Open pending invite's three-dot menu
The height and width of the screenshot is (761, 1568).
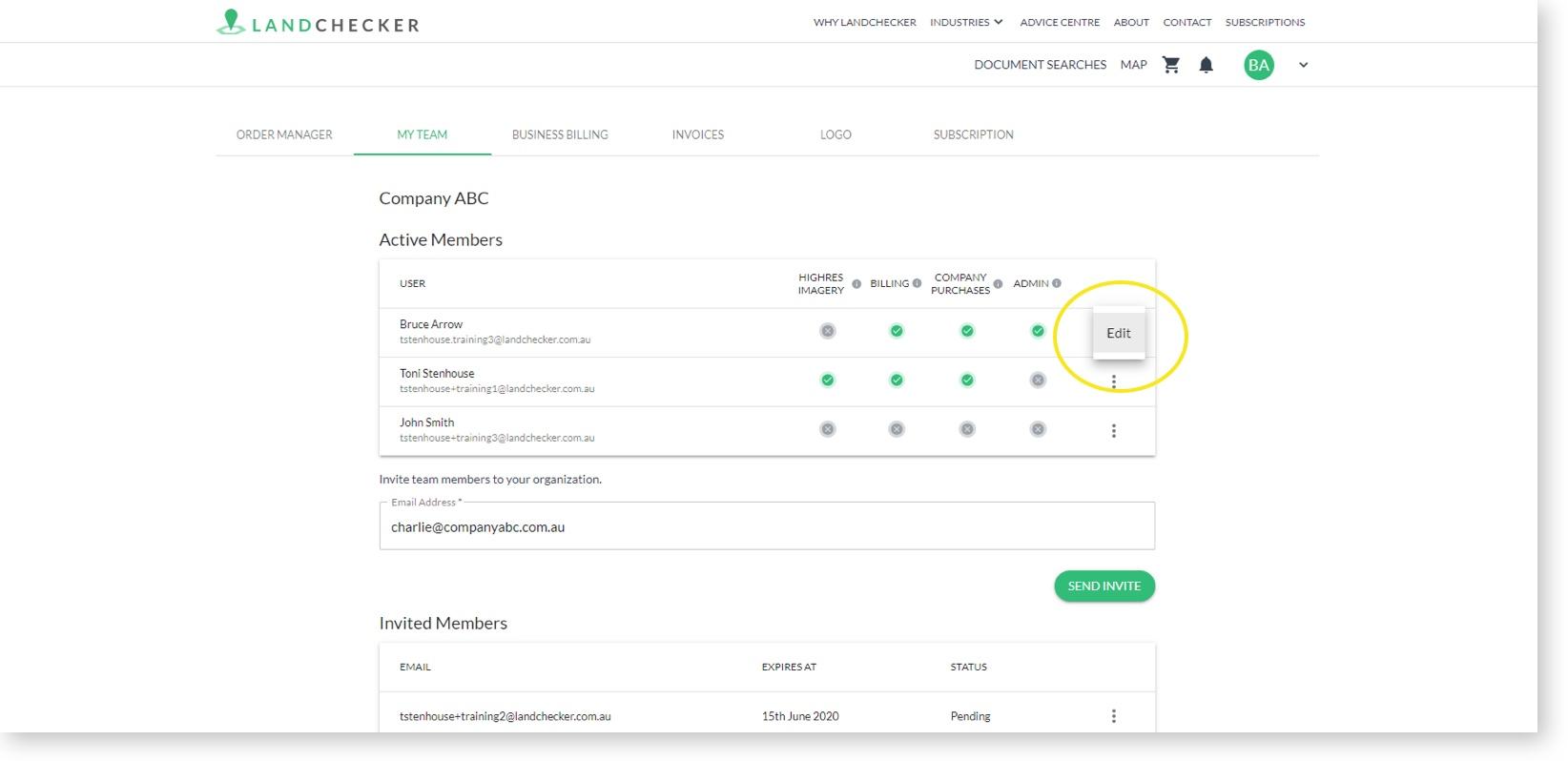[x=1113, y=716]
